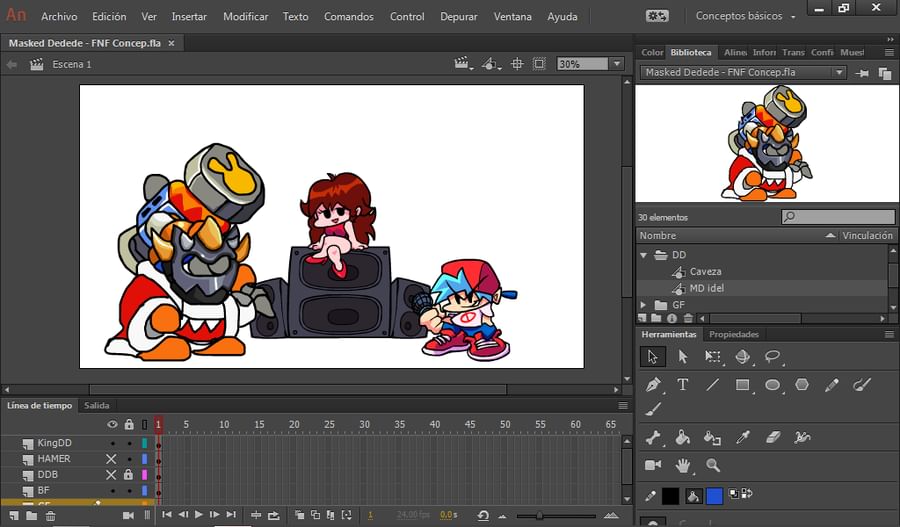
Task: Open the Modificar menu
Action: [246, 17]
